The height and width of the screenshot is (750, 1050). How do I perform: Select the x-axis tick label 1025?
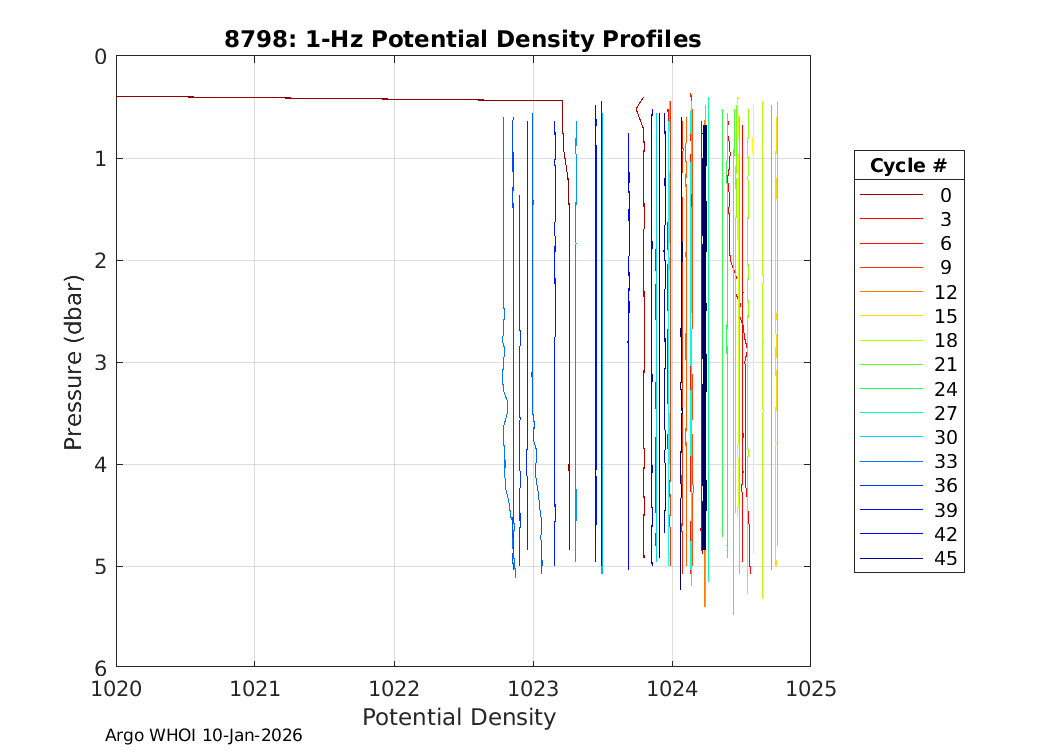point(809,688)
